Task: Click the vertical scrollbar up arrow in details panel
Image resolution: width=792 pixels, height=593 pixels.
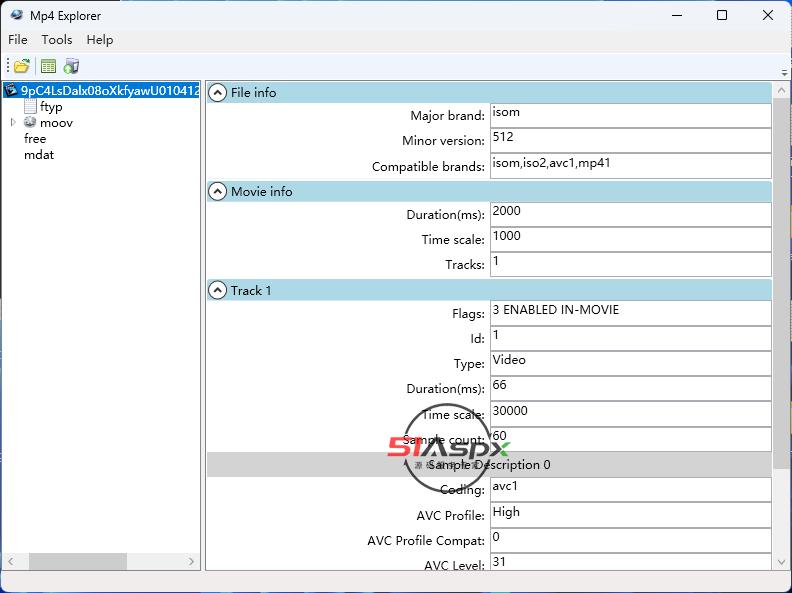Action: pos(781,90)
